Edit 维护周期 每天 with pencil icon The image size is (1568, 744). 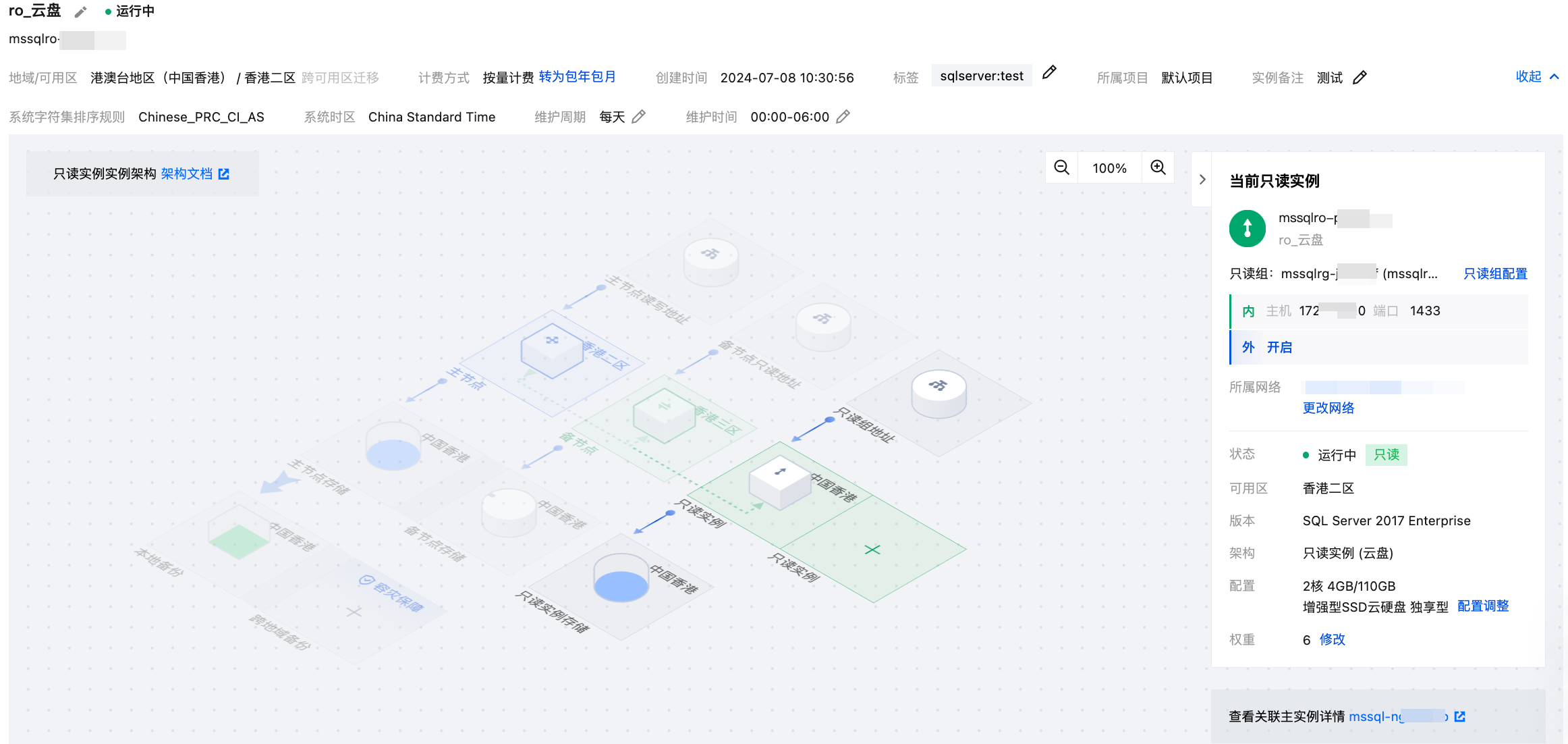(x=639, y=117)
